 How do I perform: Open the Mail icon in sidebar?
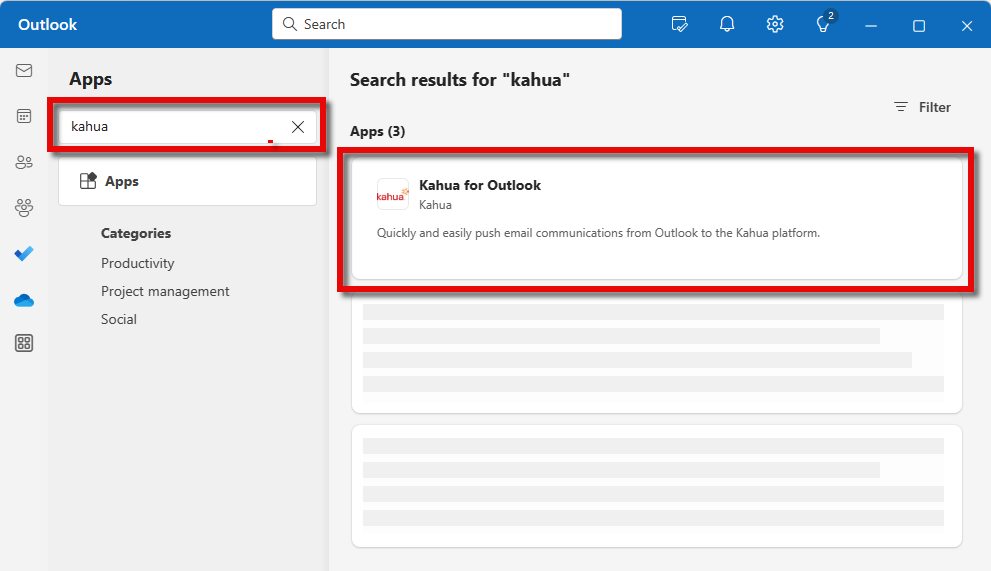24,71
